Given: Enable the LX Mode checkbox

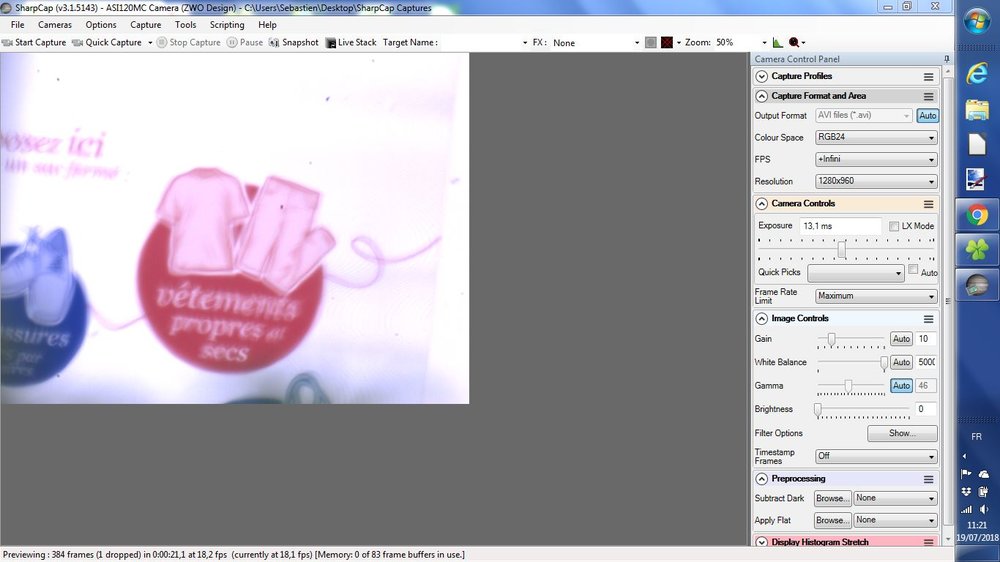Looking at the screenshot, I should click(x=893, y=226).
